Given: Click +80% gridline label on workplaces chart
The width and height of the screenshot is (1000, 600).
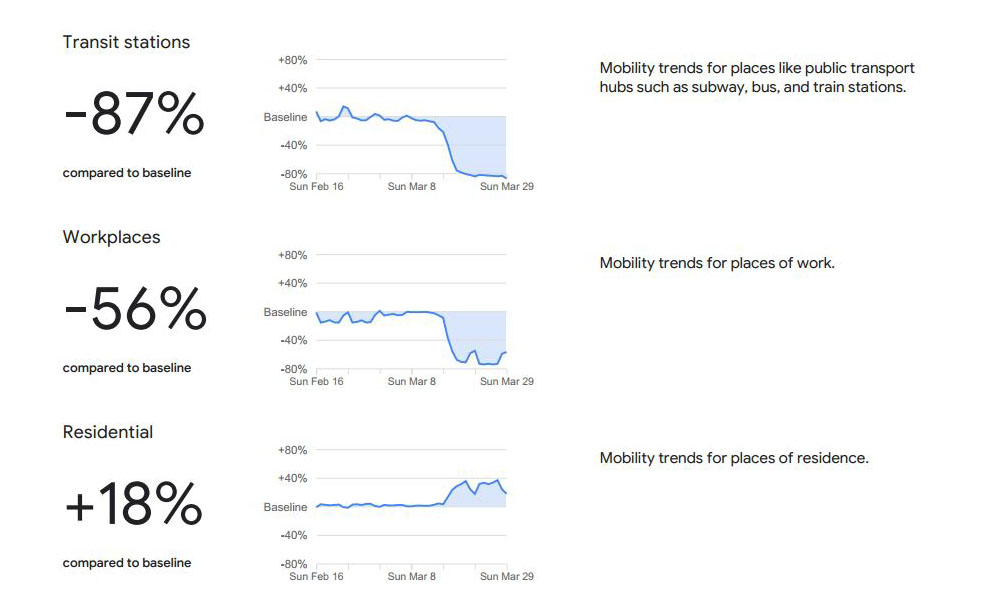Looking at the screenshot, I should (292, 255).
